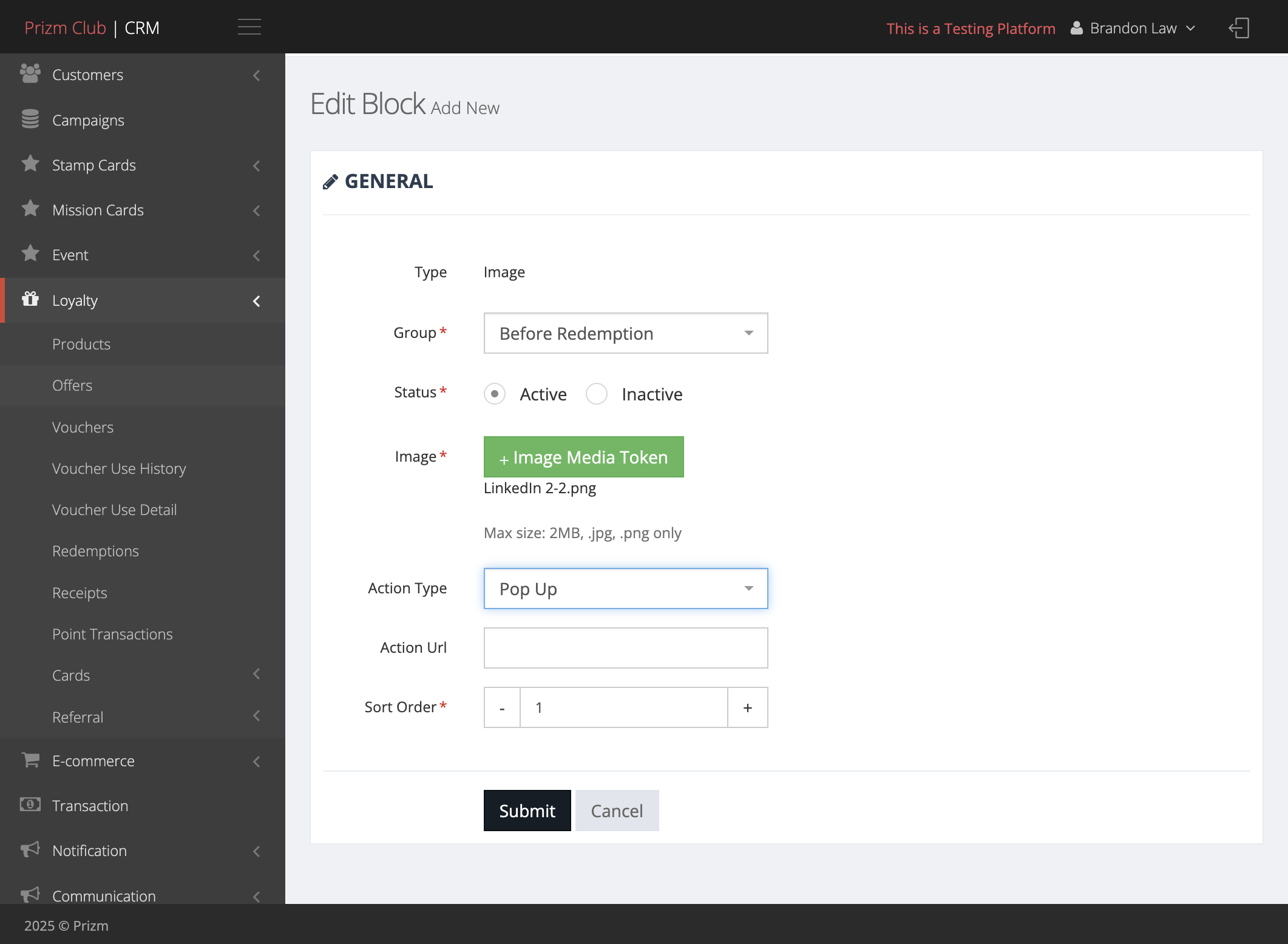
Task: Select the Inactive status radio button
Action: point(597,394)
